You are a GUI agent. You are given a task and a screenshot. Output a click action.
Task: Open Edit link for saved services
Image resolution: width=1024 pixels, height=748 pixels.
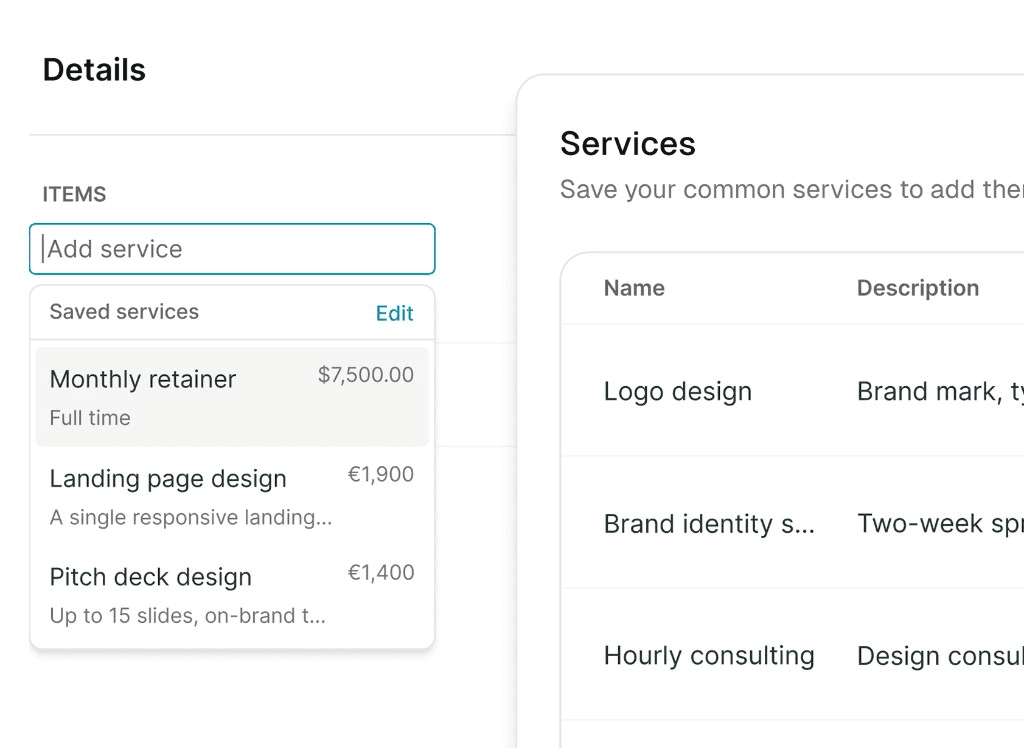pos(394,314)
